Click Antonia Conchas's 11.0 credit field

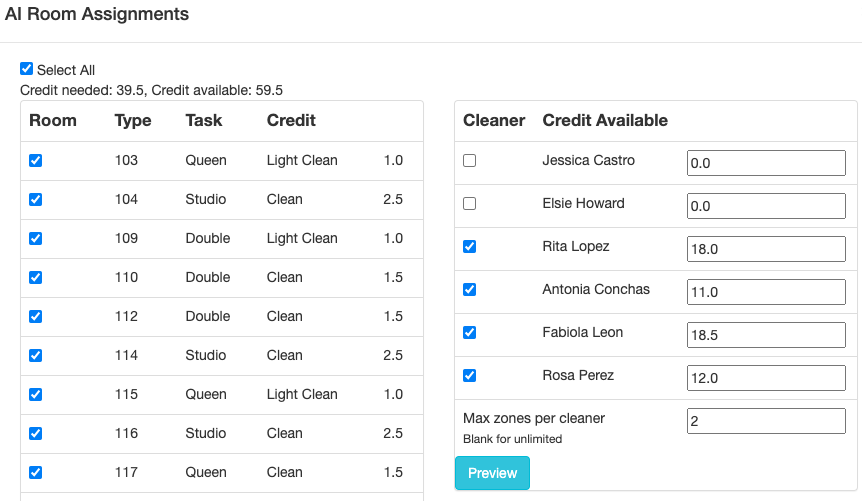(x=766, y=291)
